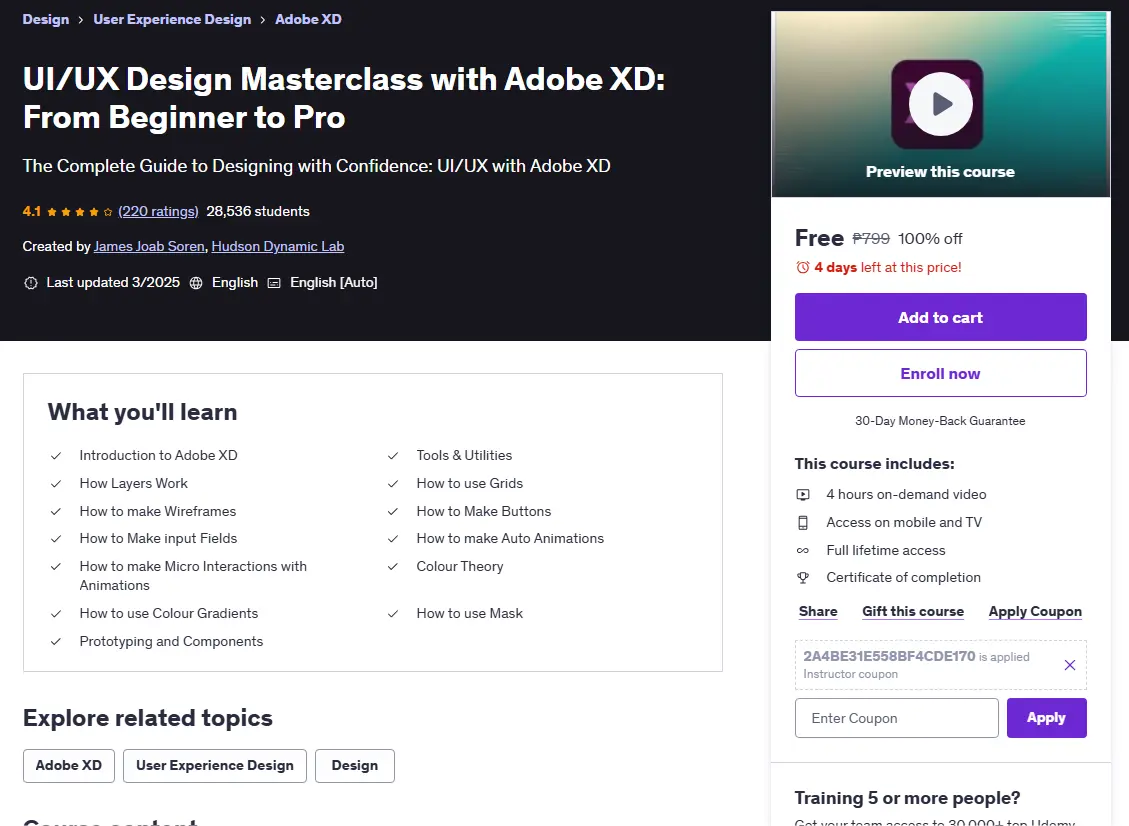Click the clock icon beside Last updated

30,283
